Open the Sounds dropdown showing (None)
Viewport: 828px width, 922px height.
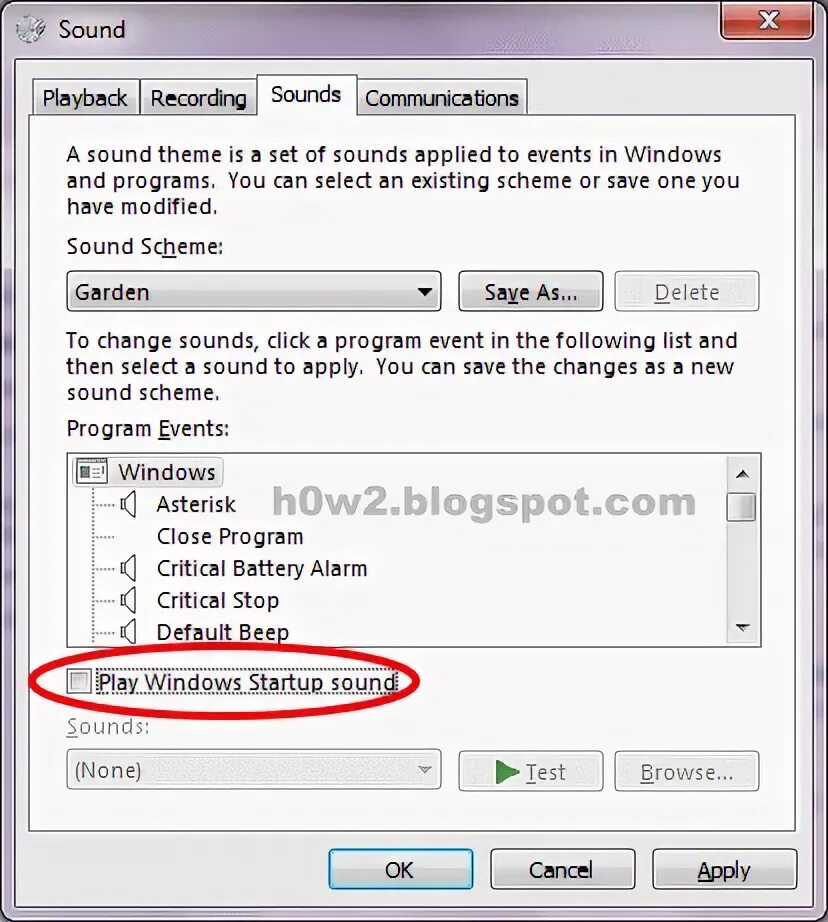pyautogui.click(x=253, y=769)
